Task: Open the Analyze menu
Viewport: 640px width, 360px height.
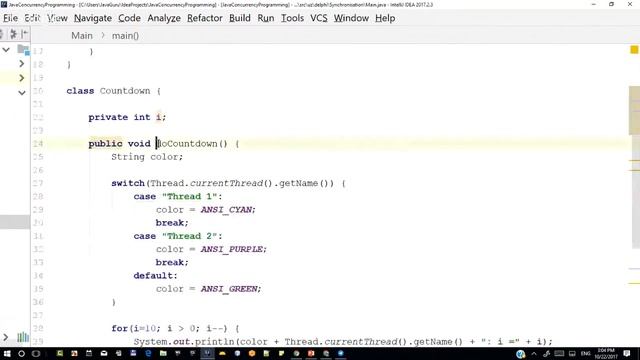Action: pyautogui.click(x=164, y=18)
